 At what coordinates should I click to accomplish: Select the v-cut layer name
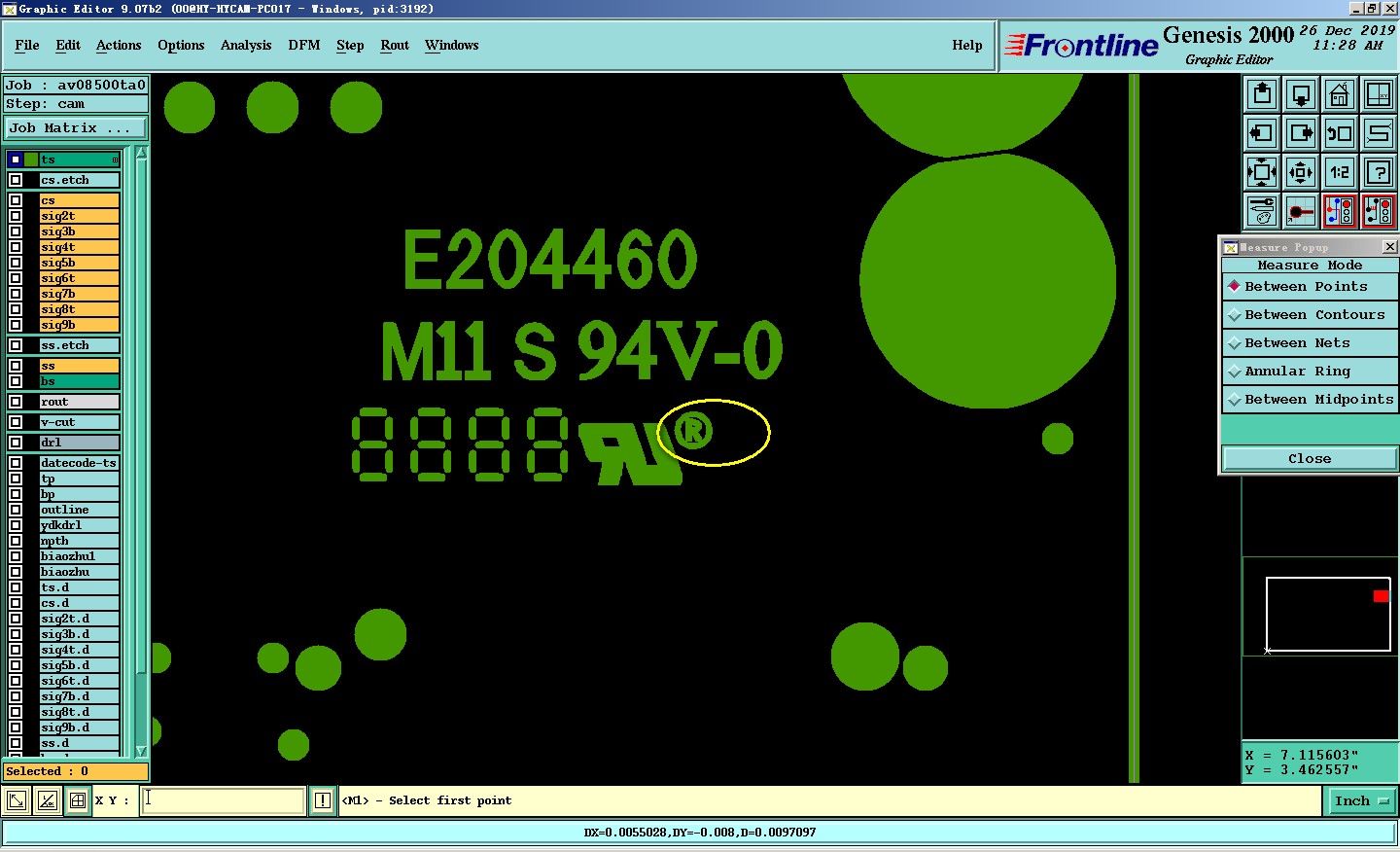pyautogui.click(x=80, y=422)
